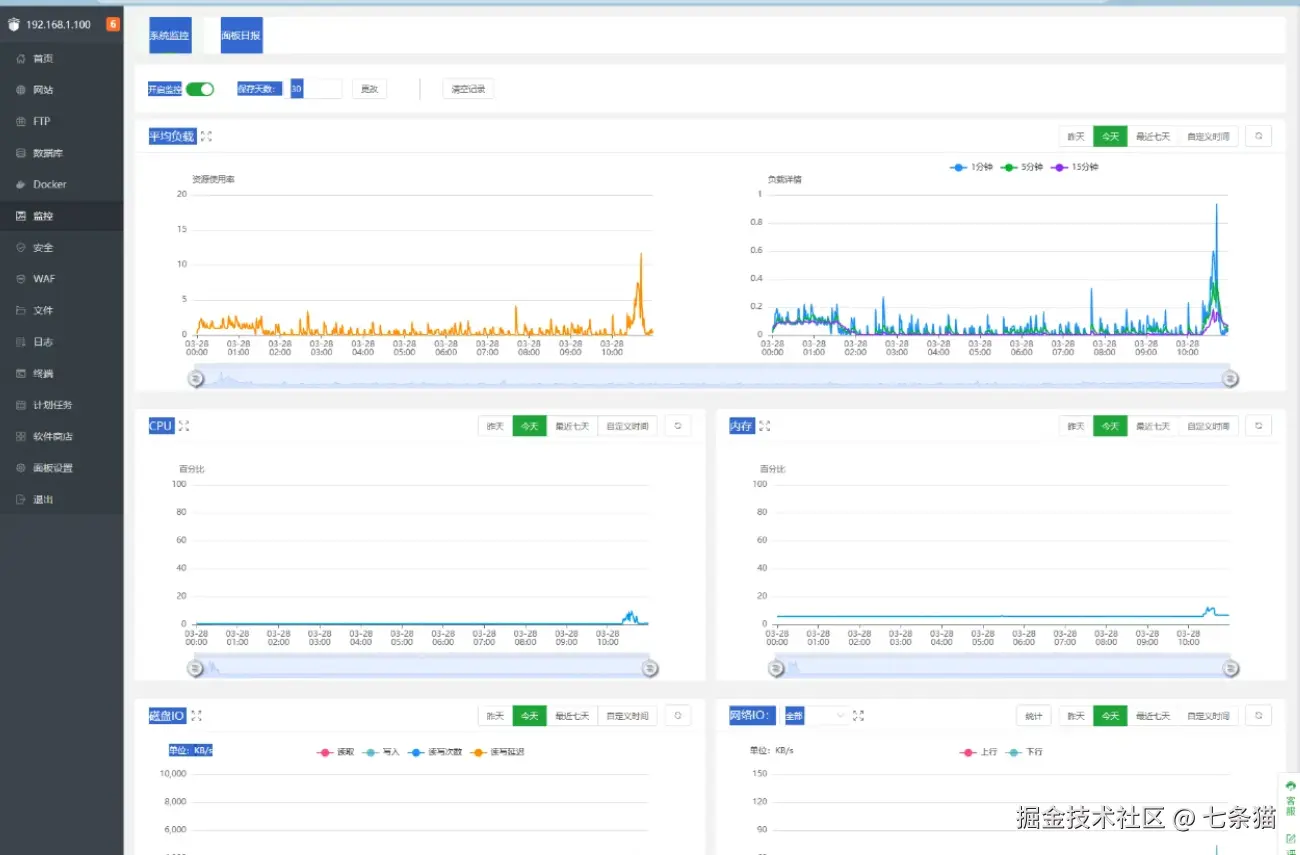Refresh the 平均负载 chart
This screenshot has height=855, width=1300.
click(1259, 136)
